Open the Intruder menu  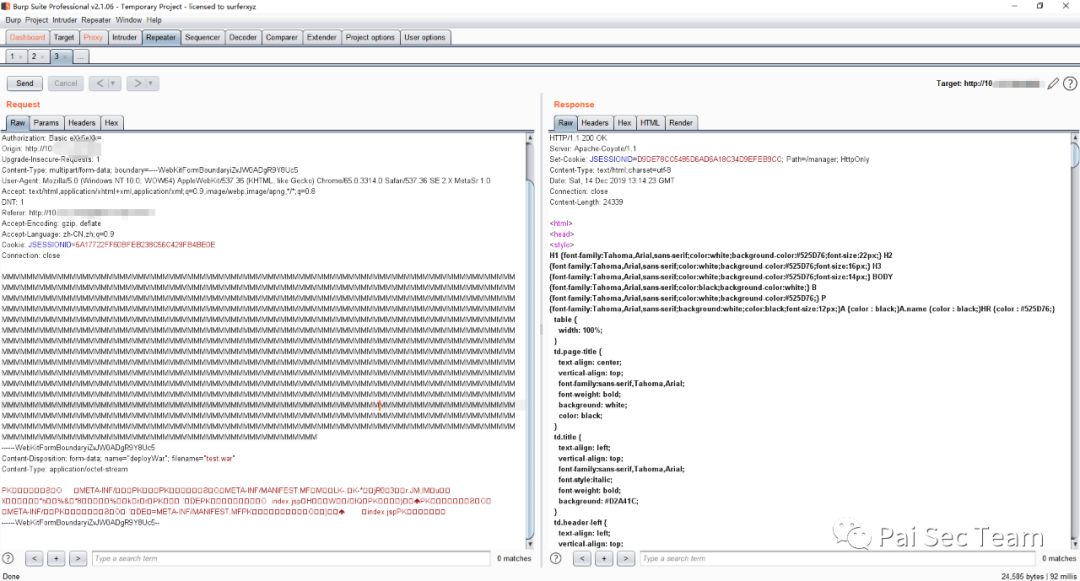tap(65, 20)
